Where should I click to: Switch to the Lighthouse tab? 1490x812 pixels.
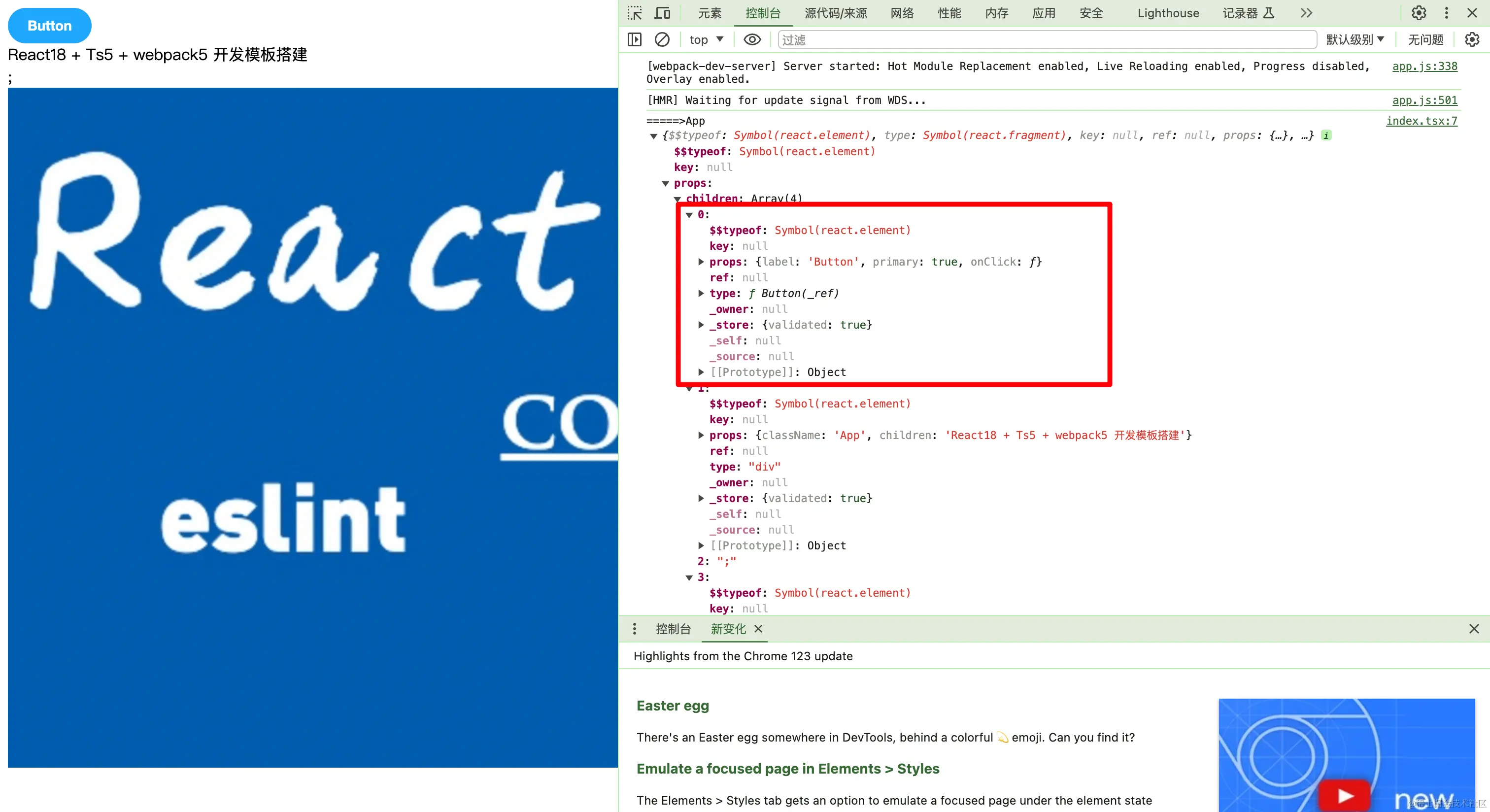pyautogui.click(x=1168, y=13)
